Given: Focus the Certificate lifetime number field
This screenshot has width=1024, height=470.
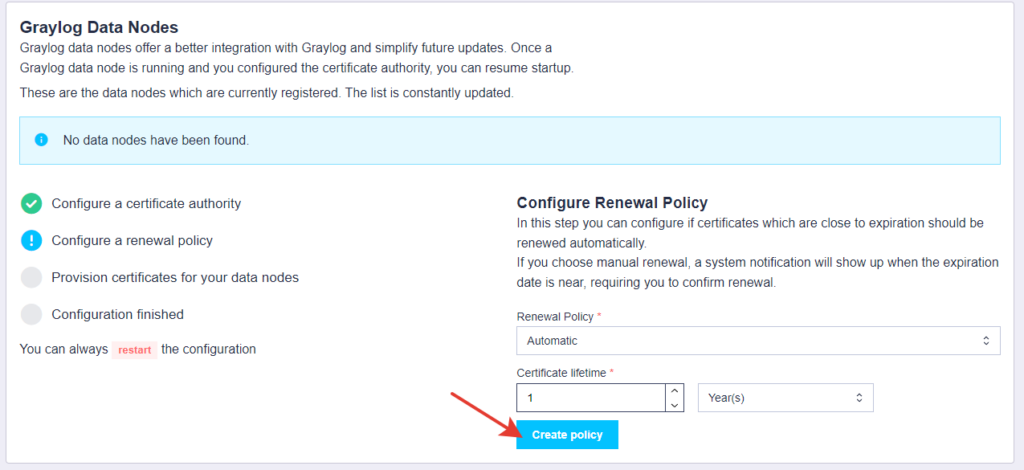Looking at the screenshot, I should point(591,398).
